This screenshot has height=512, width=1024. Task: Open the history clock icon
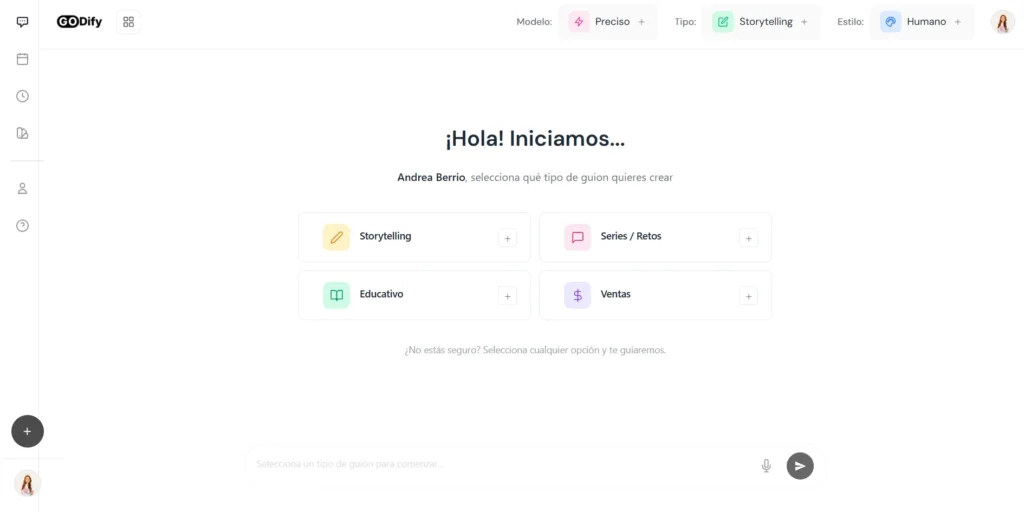click(22, 96)
